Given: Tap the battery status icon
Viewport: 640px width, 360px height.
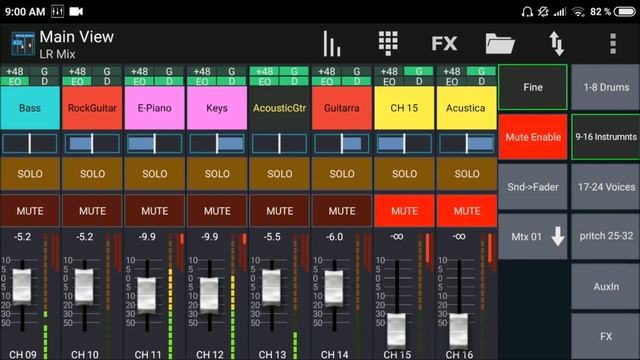Looking at the screenshot, I should pos(624,11).
